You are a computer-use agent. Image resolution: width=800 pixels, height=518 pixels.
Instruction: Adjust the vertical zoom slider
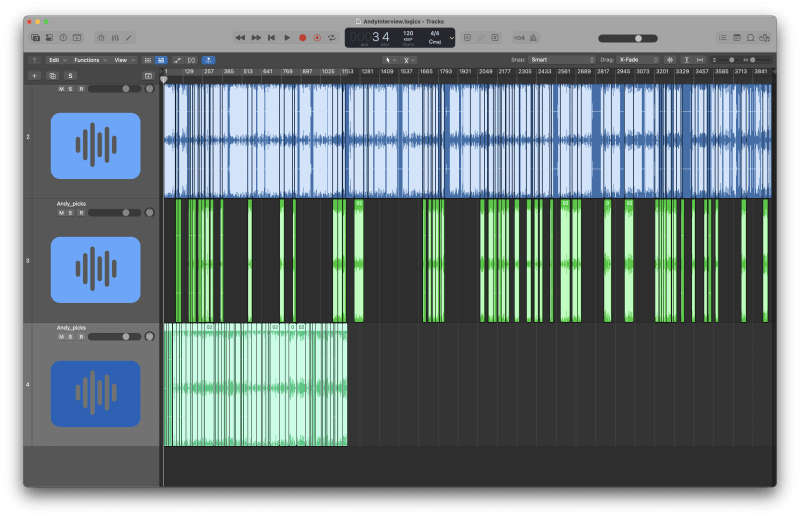point(727,60)
